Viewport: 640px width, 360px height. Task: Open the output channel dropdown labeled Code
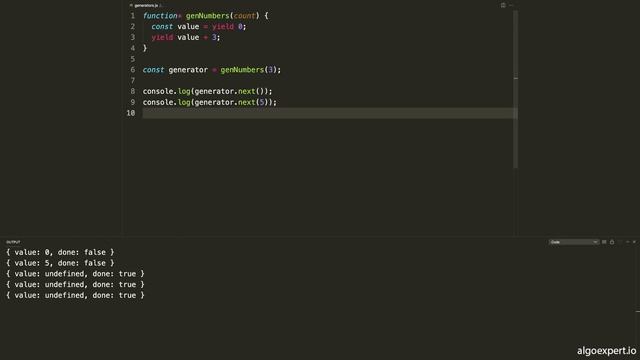(x=573, y=242)
